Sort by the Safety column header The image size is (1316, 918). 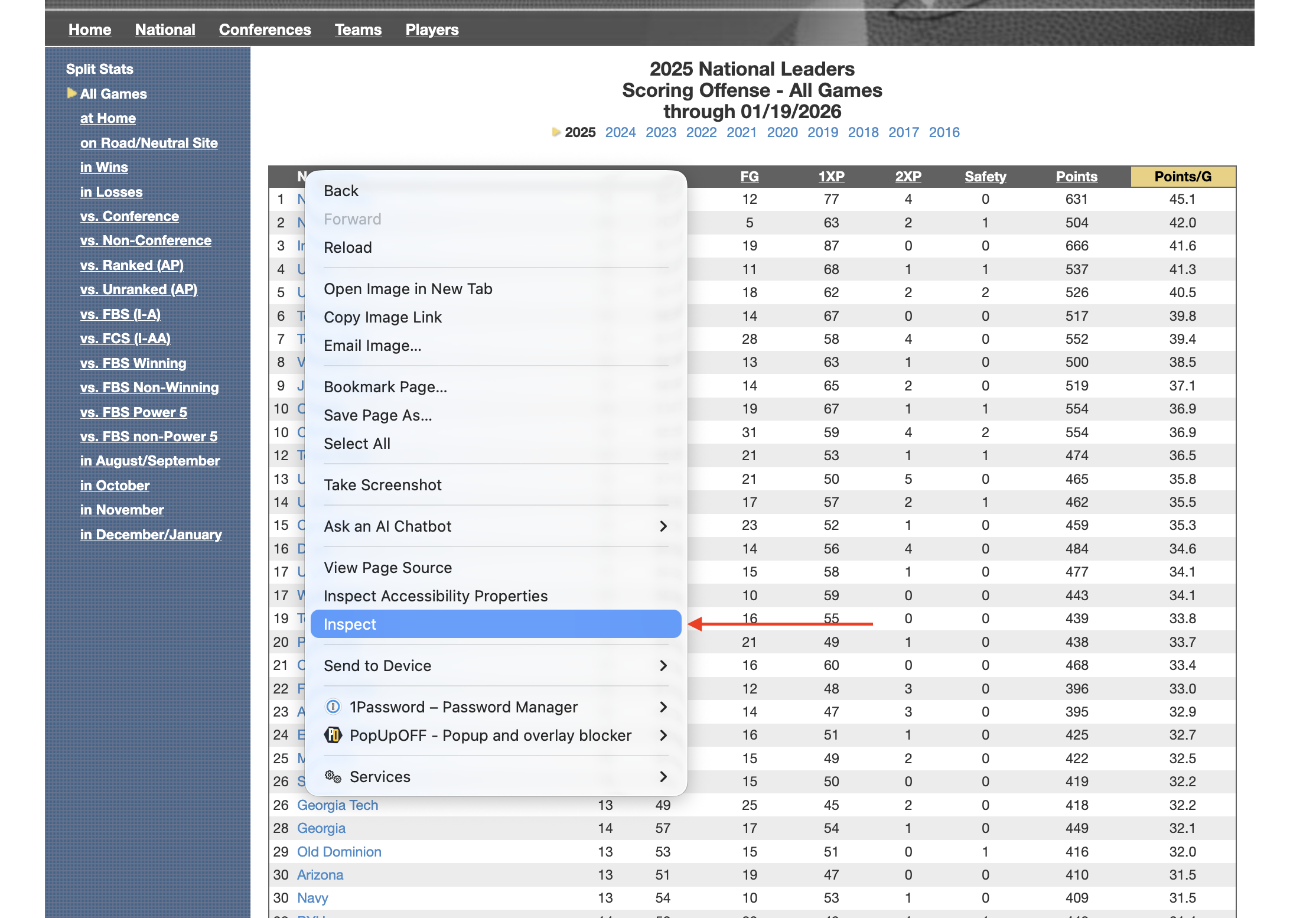point(985,176)
